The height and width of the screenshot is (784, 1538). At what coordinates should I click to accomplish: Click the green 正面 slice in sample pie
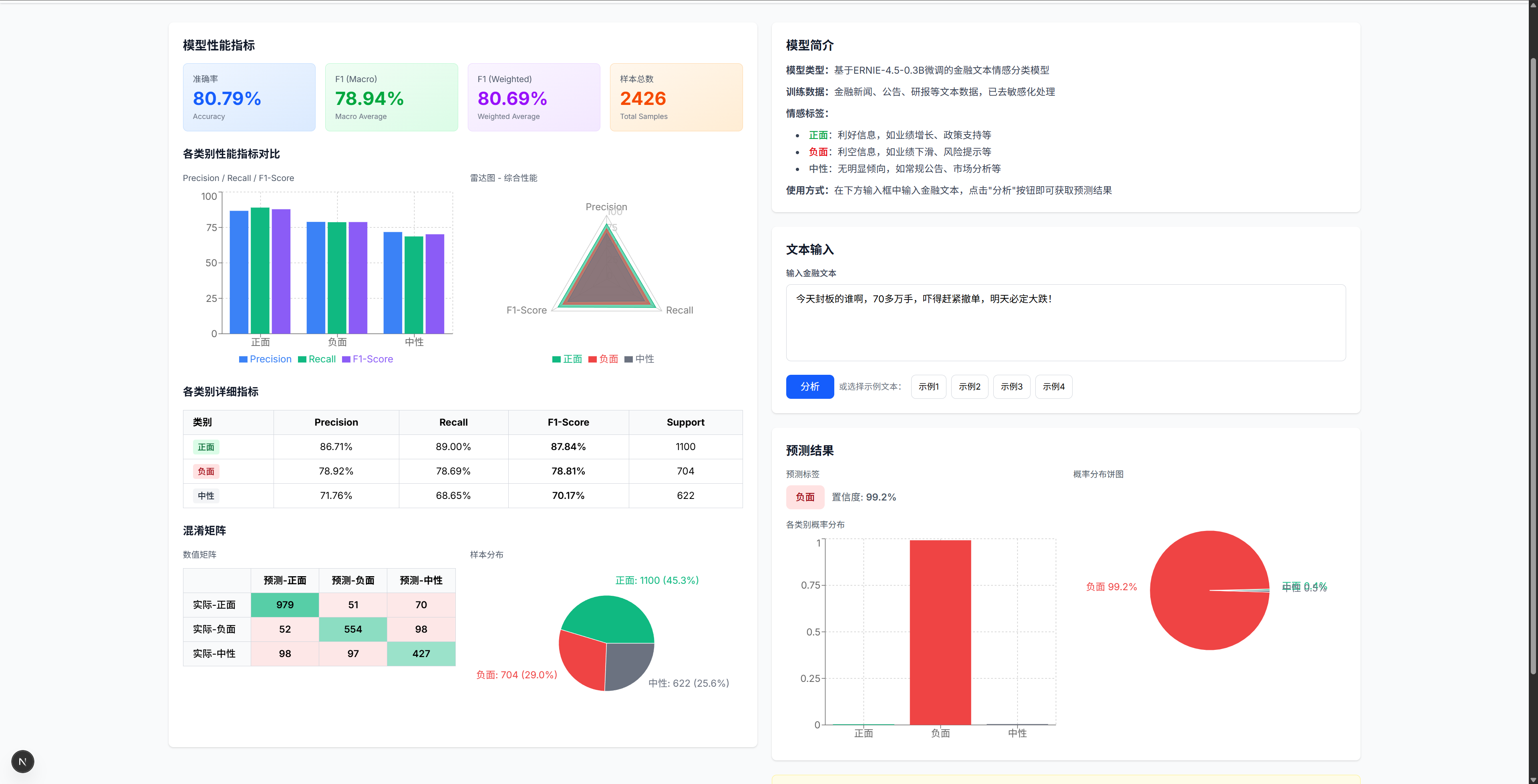(609, 618)
